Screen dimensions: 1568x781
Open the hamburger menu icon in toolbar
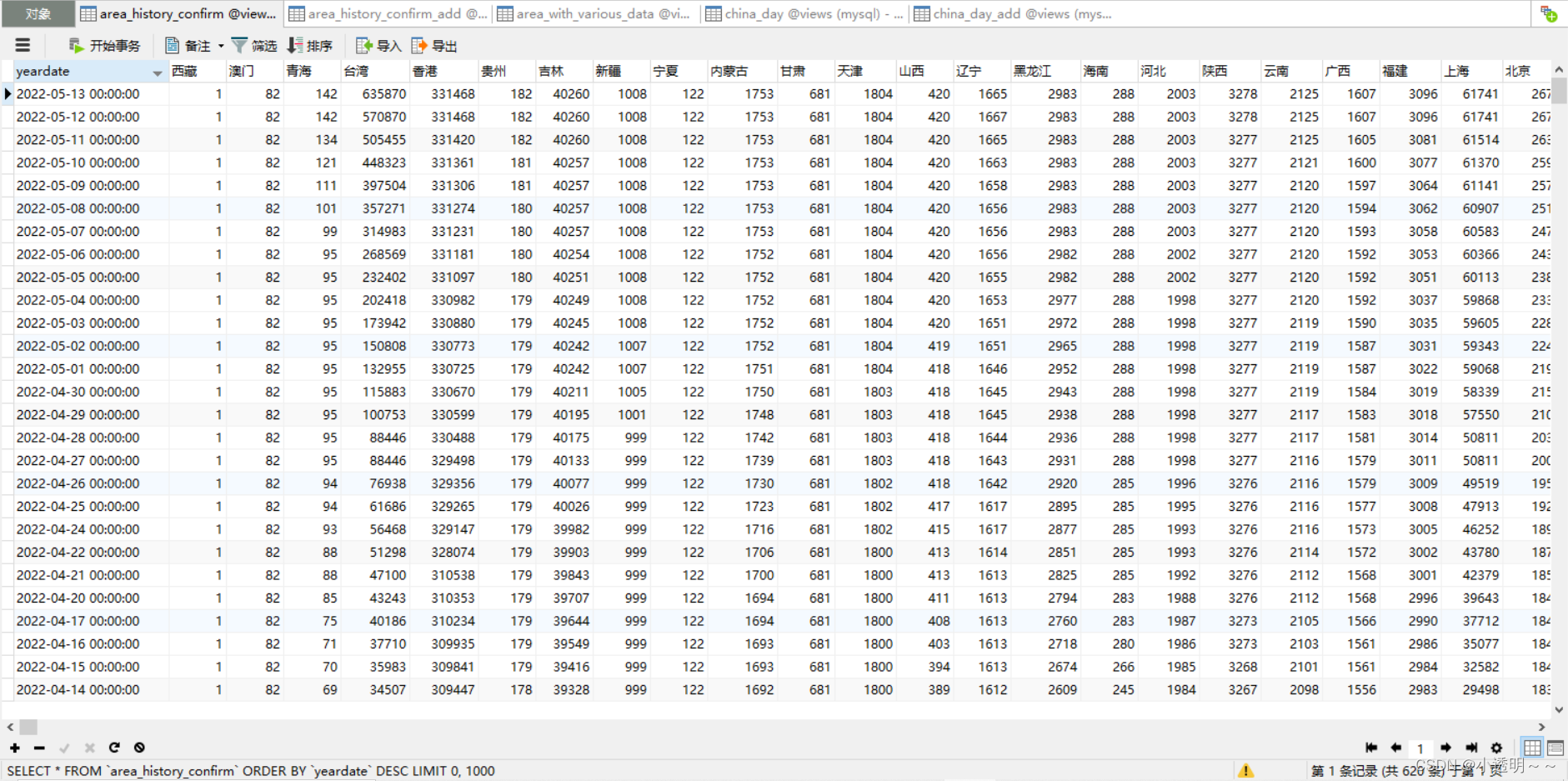(23, 45)
